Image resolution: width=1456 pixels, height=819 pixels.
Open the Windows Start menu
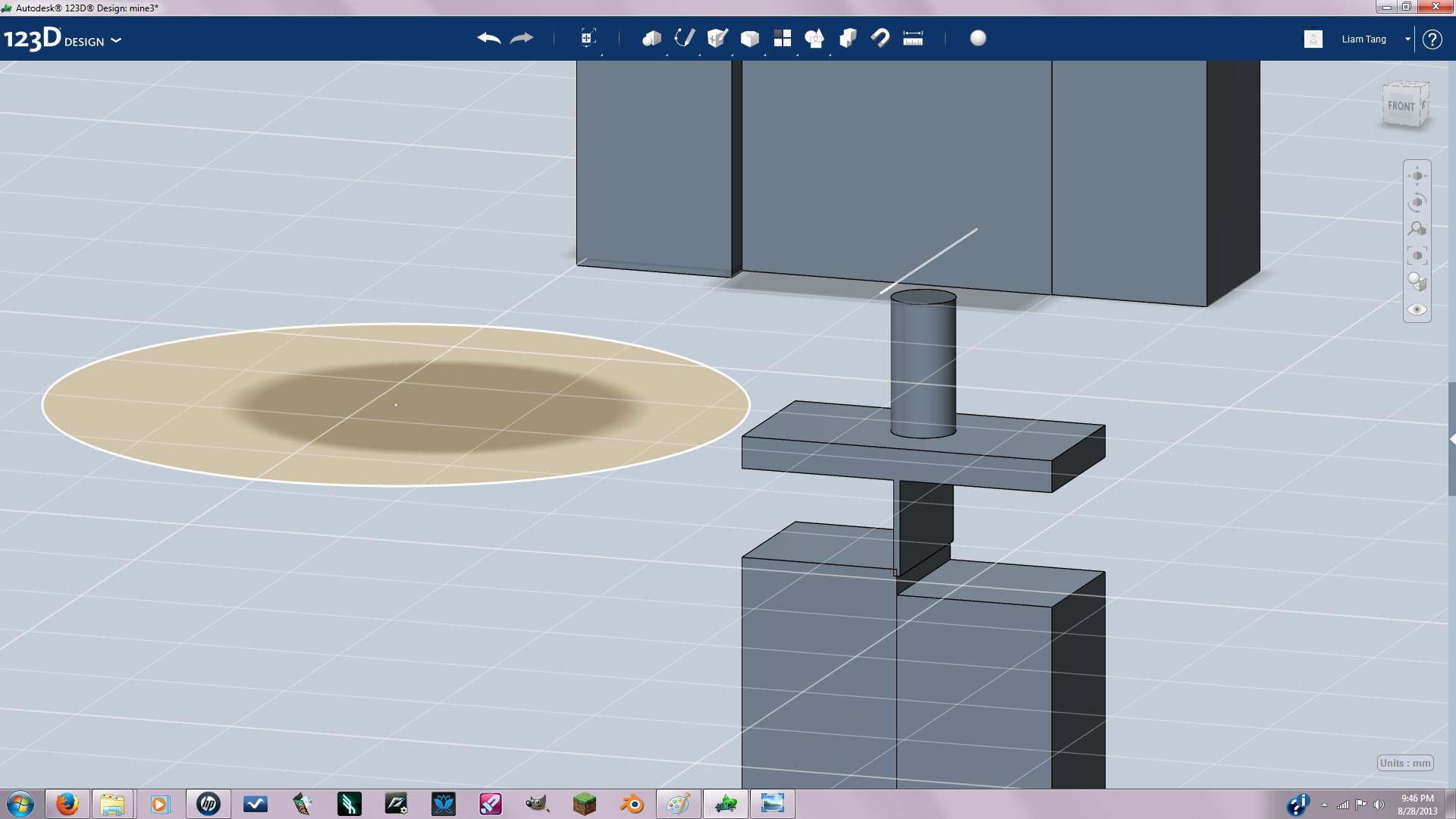[20, 804]
